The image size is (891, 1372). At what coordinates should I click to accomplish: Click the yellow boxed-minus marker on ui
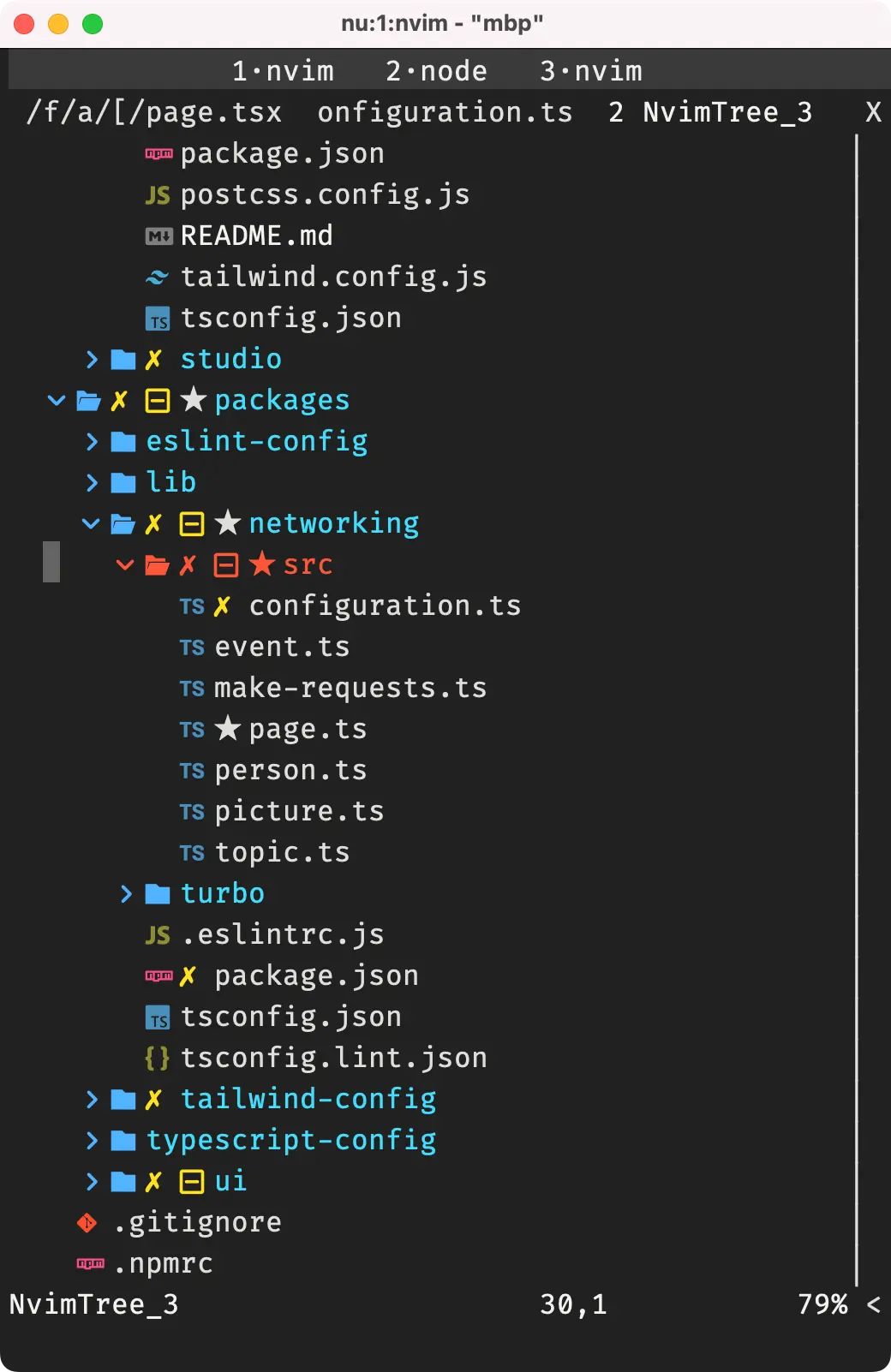pos(192,1182)
